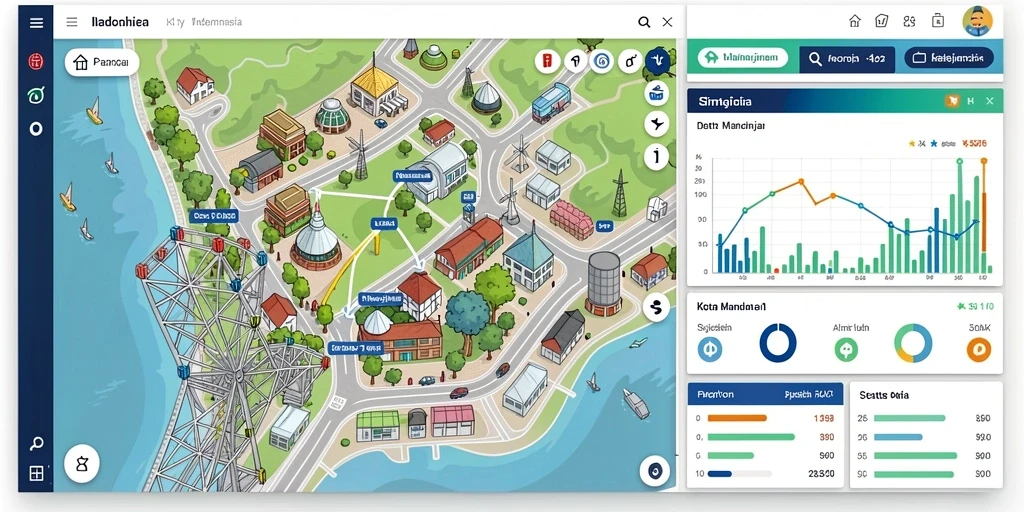The image size is (1024, 512).
Task: Click the figure button at the map bottom left
Action: pos(82,464)
